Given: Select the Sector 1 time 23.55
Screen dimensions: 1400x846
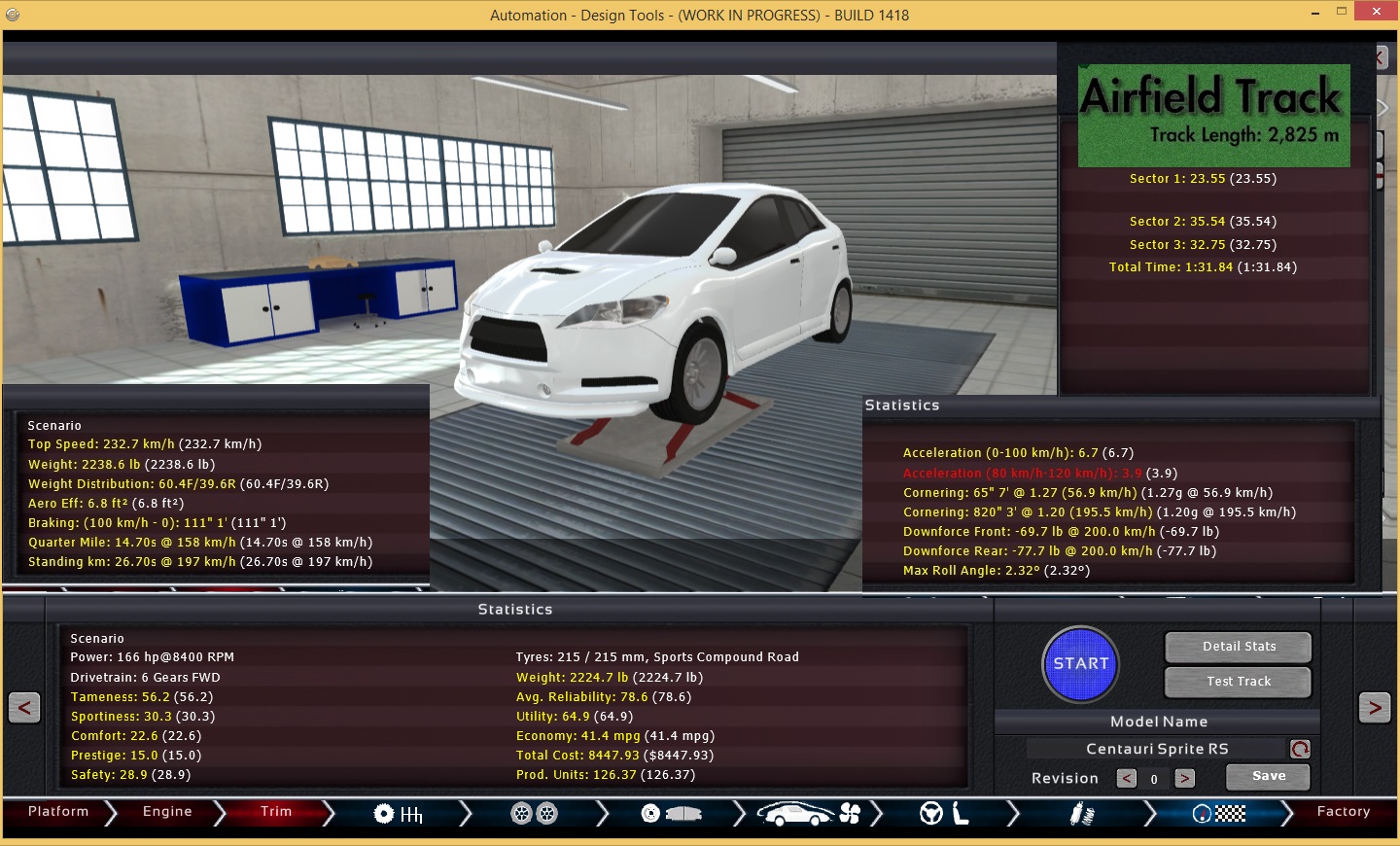Looking at the screenshot, I should [1203, 179].
